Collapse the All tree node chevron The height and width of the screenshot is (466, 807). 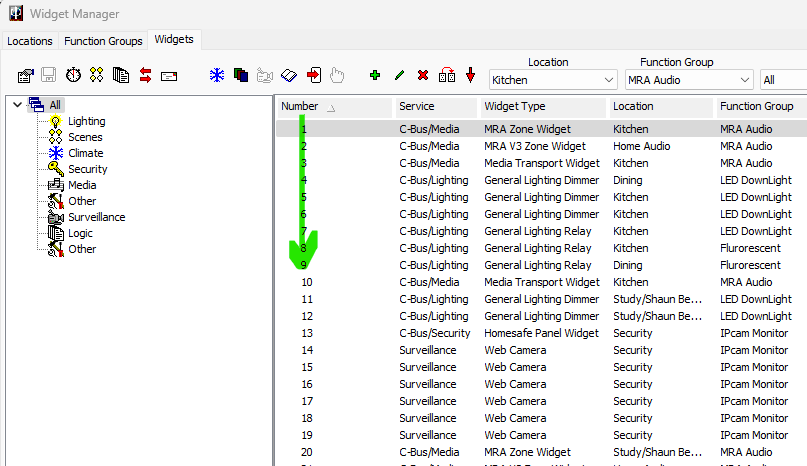pyautogui.click(x=17, y=105)
